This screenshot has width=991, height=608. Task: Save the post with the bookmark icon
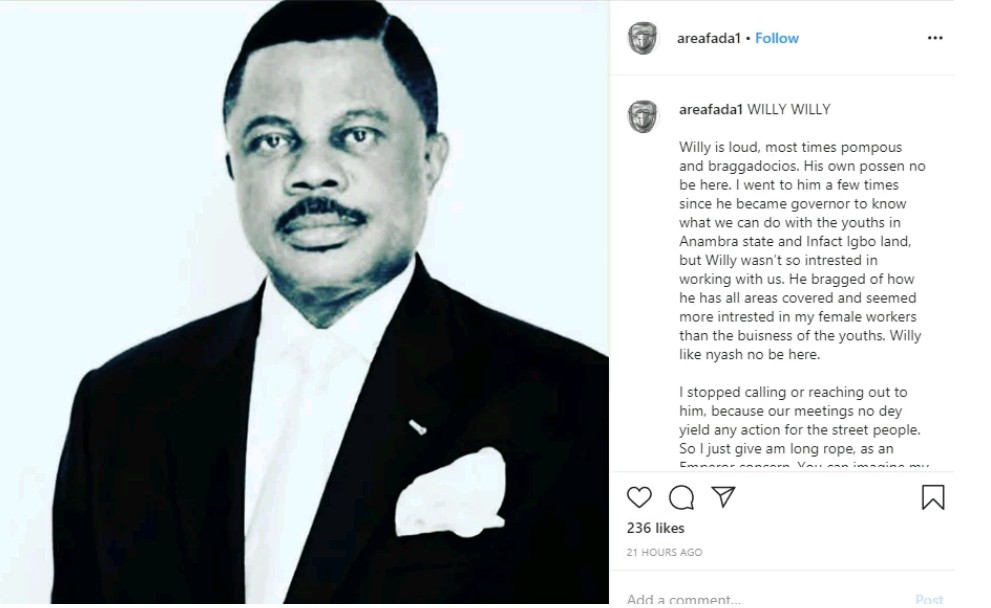(932, 497)
